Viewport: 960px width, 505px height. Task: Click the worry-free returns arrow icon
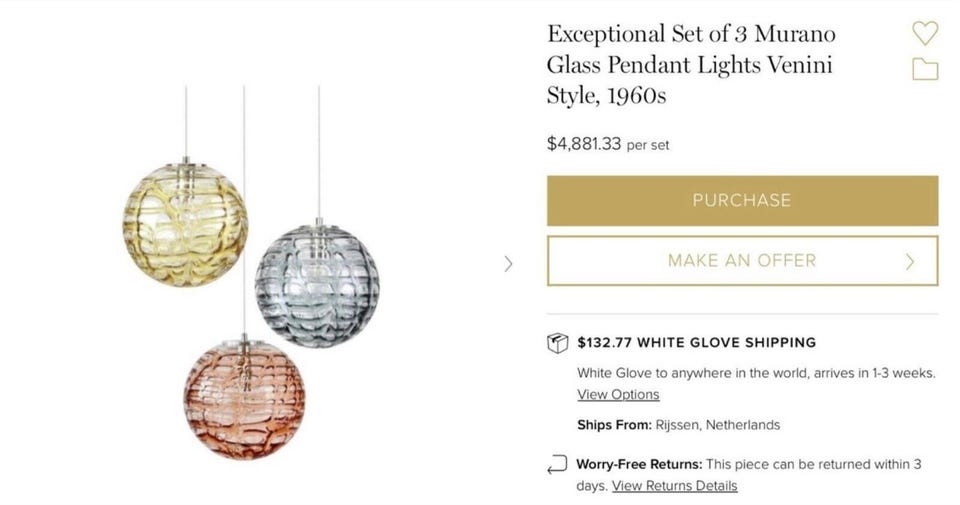coord(557,465)
